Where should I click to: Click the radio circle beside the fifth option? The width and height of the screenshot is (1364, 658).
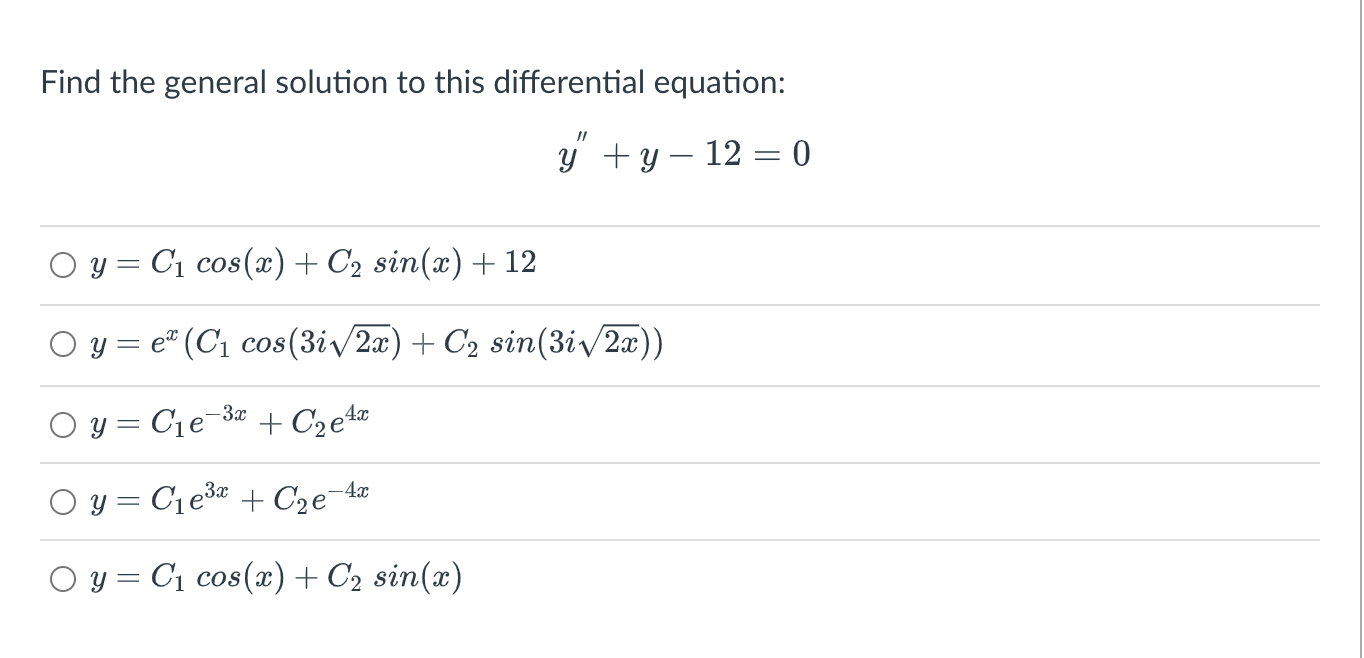[62, 577]
